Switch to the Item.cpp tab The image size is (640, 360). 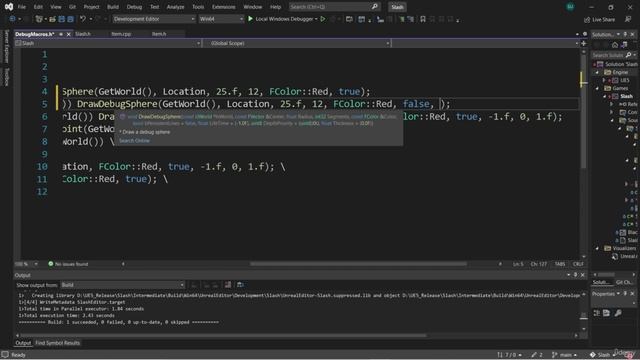pyautogui.click(x=121, y=34)
